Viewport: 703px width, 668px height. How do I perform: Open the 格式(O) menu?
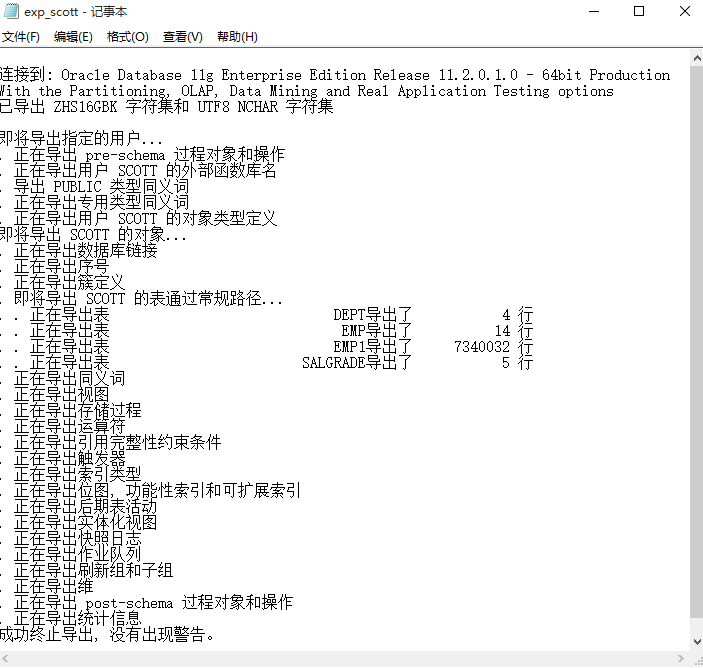click(x=128, y=37)
